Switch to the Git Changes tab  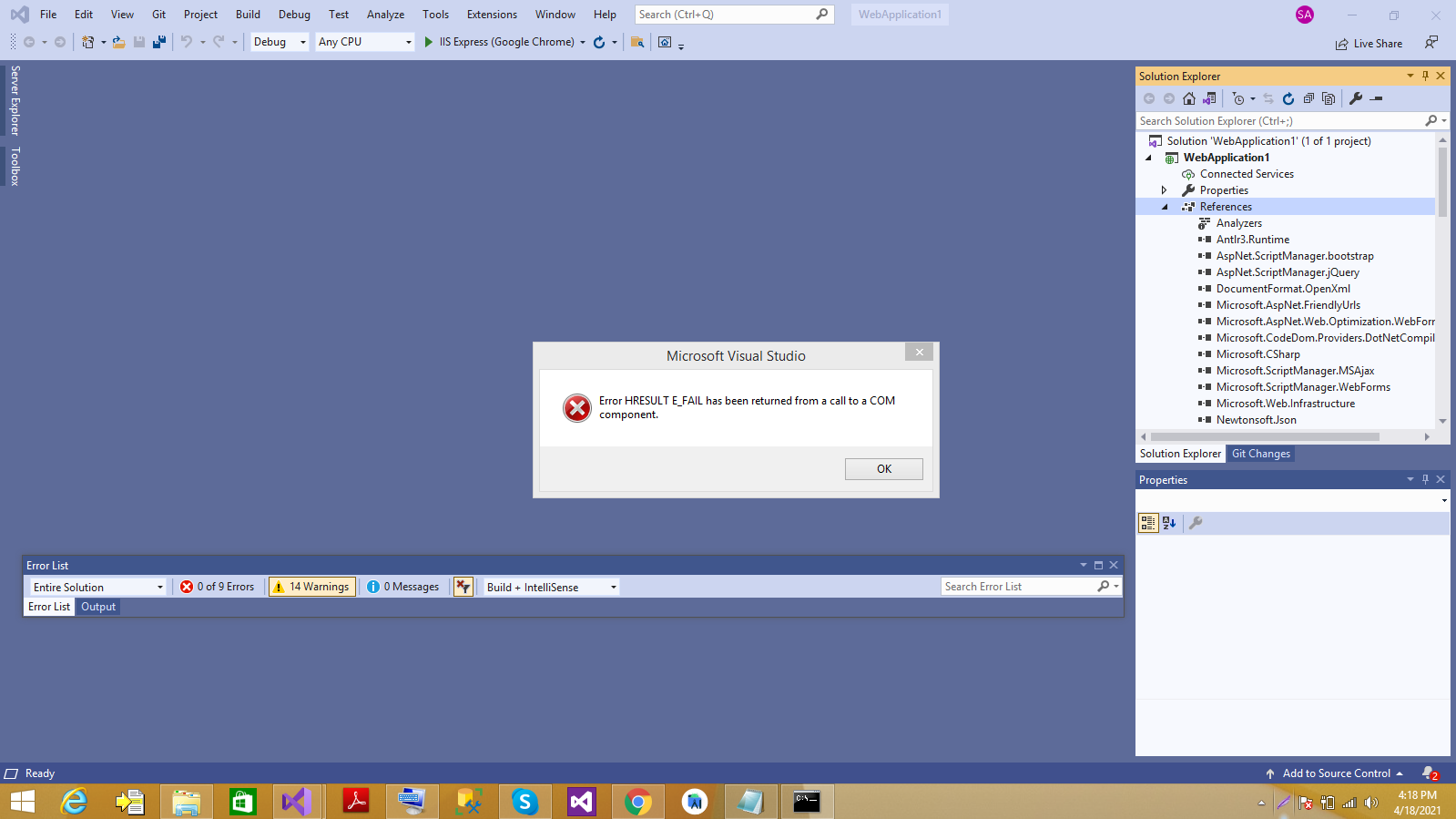pyautogui.click(x=1261, y=454)
